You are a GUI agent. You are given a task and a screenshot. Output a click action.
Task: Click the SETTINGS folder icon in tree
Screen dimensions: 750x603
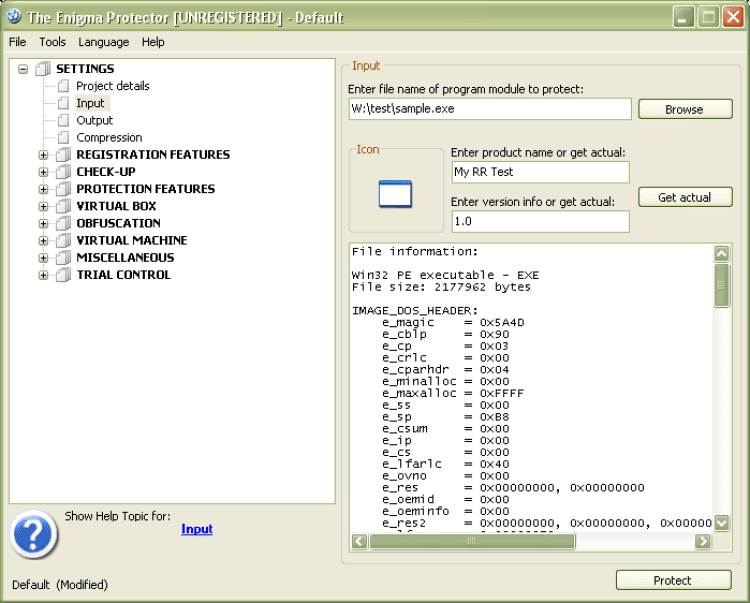coord(43,69)
